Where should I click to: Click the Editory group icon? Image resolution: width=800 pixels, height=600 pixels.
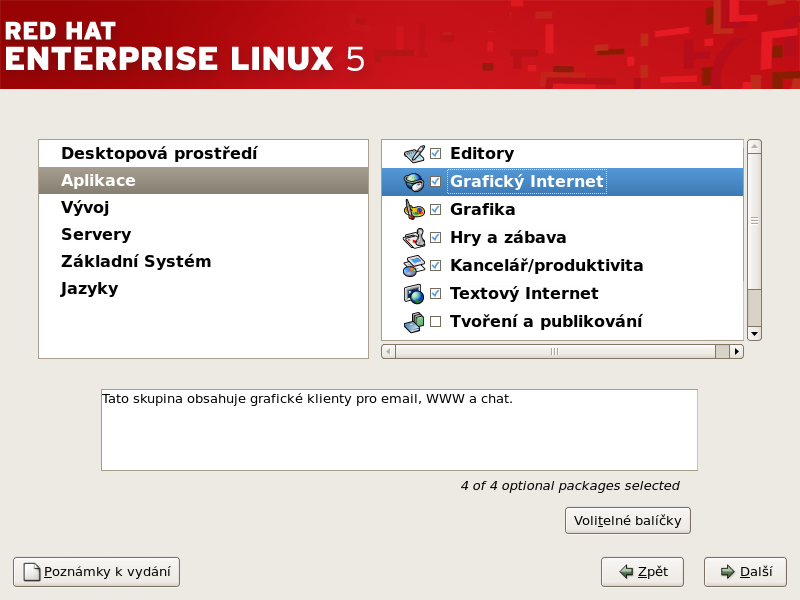[x=414, y=154]
